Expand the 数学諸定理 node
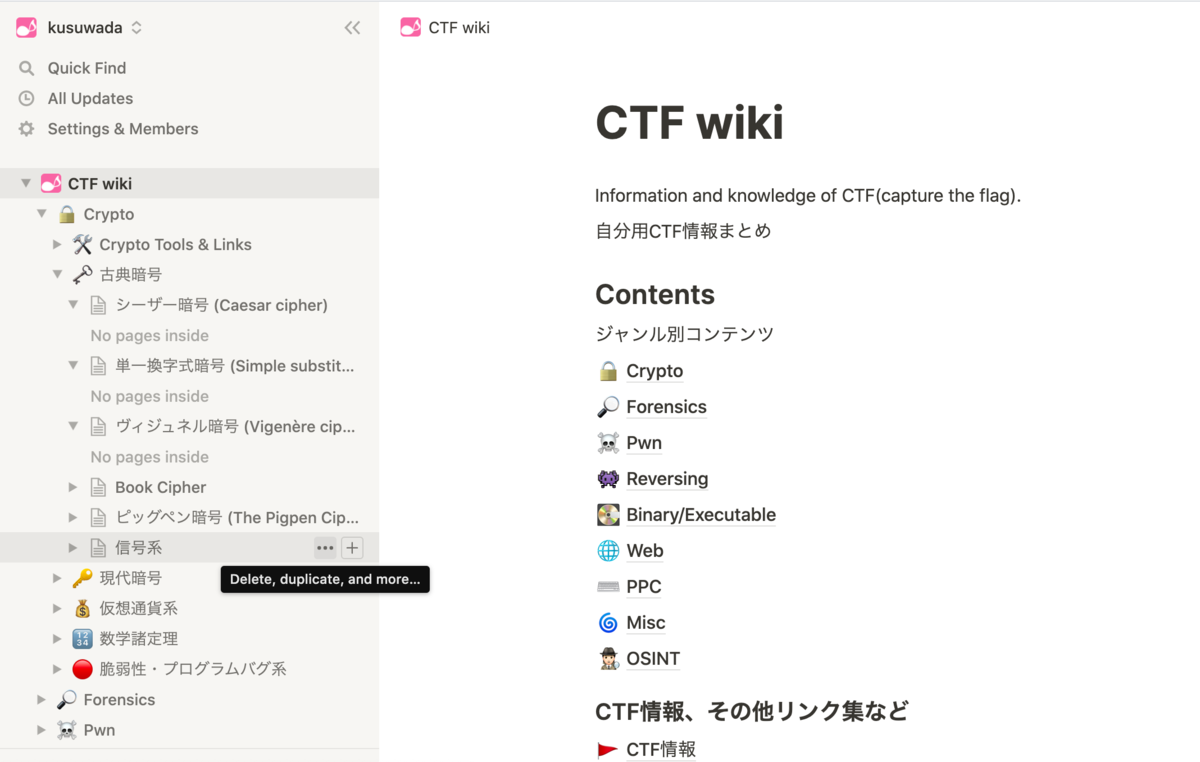 tap(57, 638)
